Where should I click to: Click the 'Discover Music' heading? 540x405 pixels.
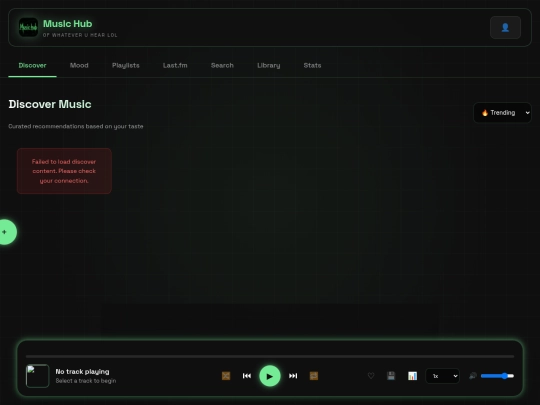[50, 104]
